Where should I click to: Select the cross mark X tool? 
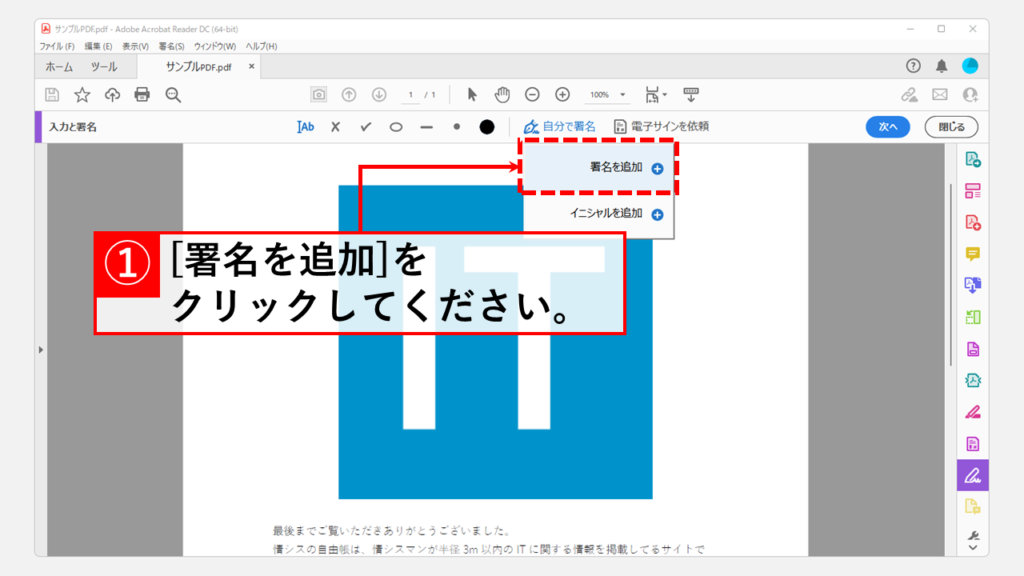(336, 127)
